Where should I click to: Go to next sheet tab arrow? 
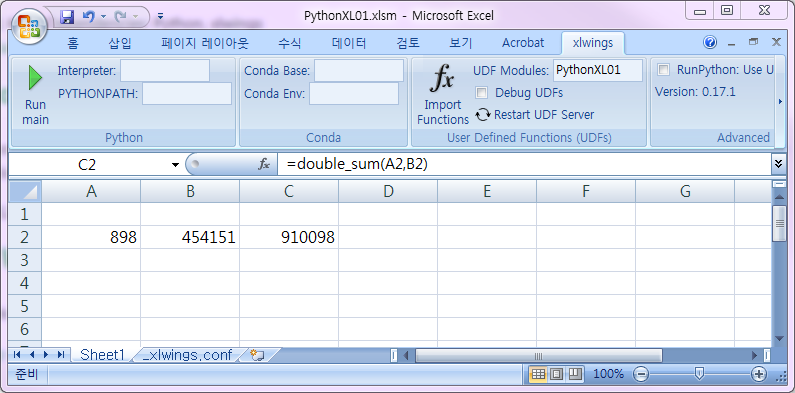pyautogui.click(x=47, y=354)
